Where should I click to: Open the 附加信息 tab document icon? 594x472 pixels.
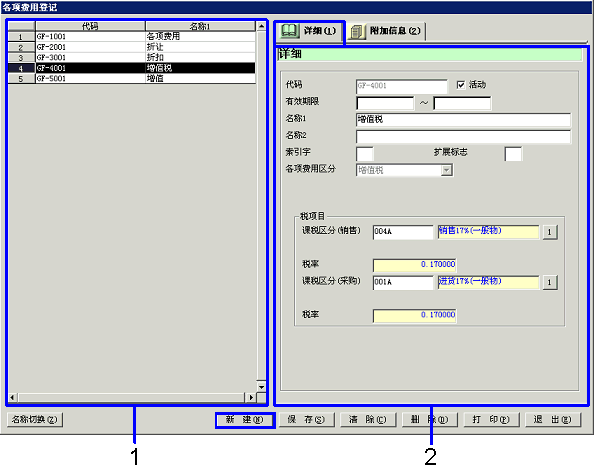tap(356, 31)
